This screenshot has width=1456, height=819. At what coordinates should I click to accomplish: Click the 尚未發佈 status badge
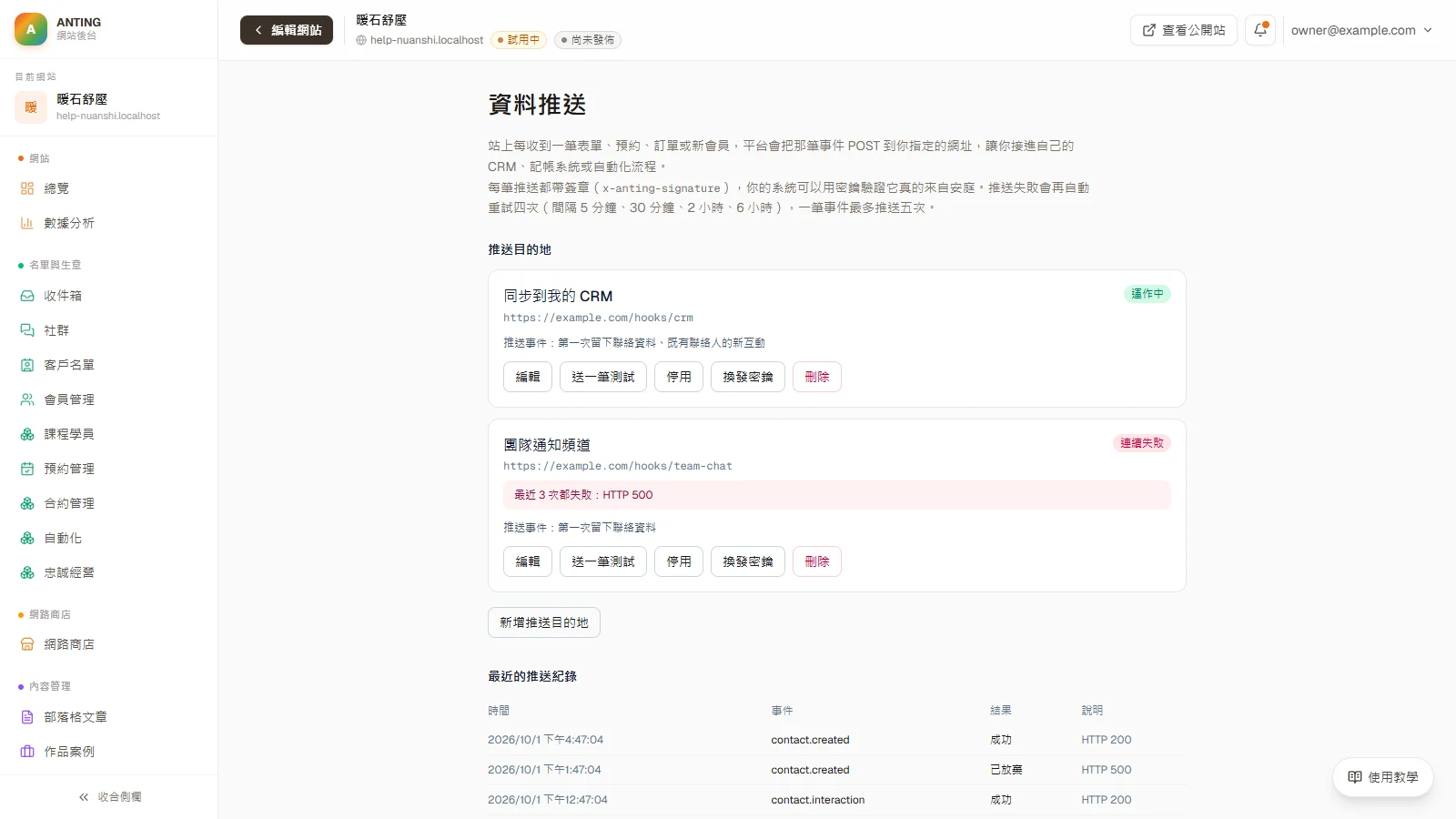(588, 40)
